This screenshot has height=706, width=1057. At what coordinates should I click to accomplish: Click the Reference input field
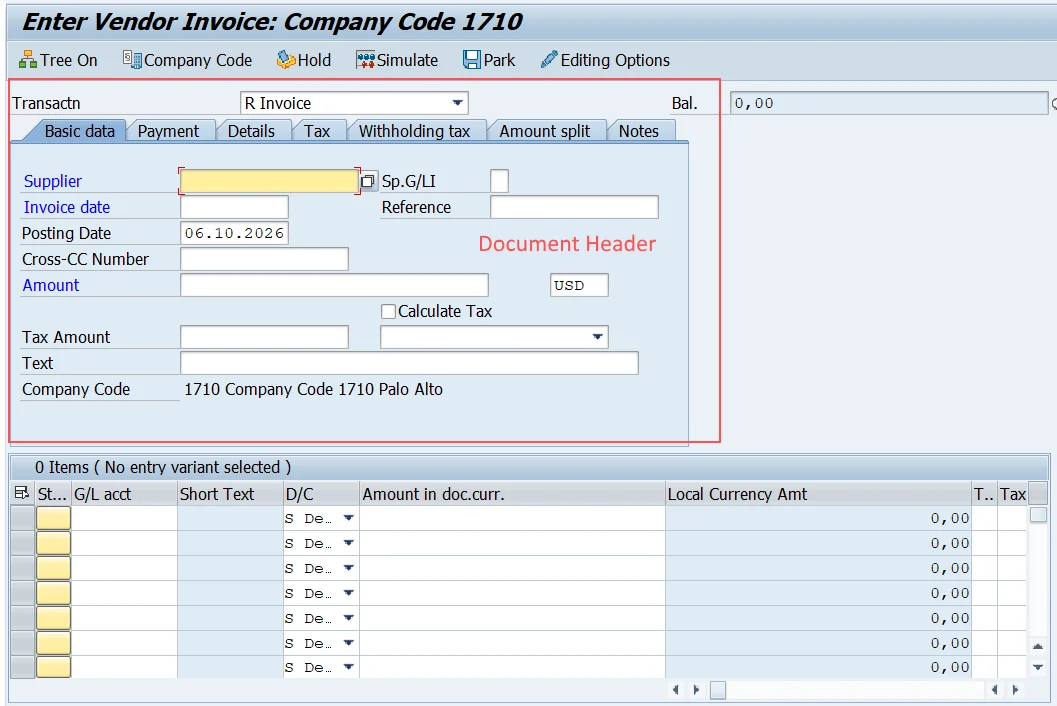574,207
